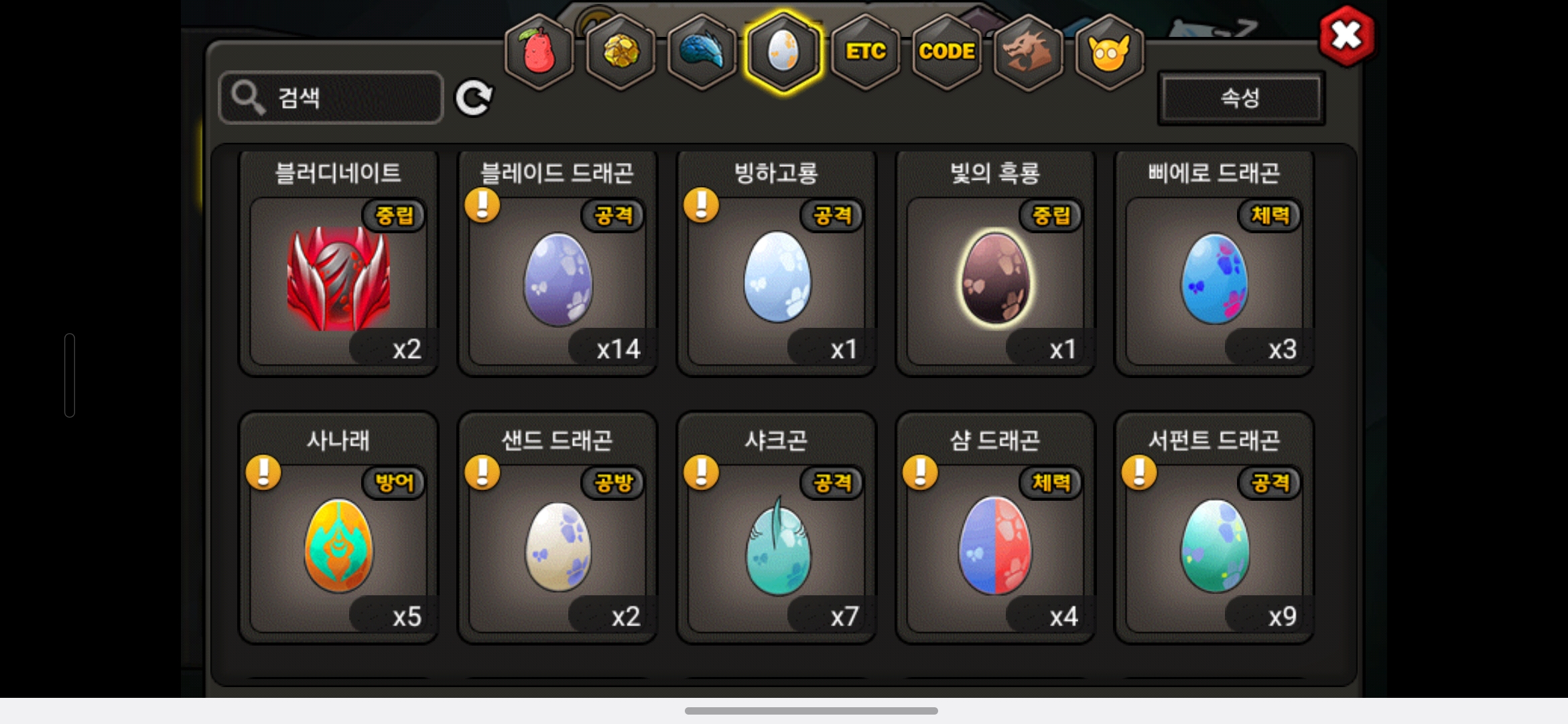1568x724 pixels.
Task: Click the refresh arrow beside search
Action: [x=474, y=98]
